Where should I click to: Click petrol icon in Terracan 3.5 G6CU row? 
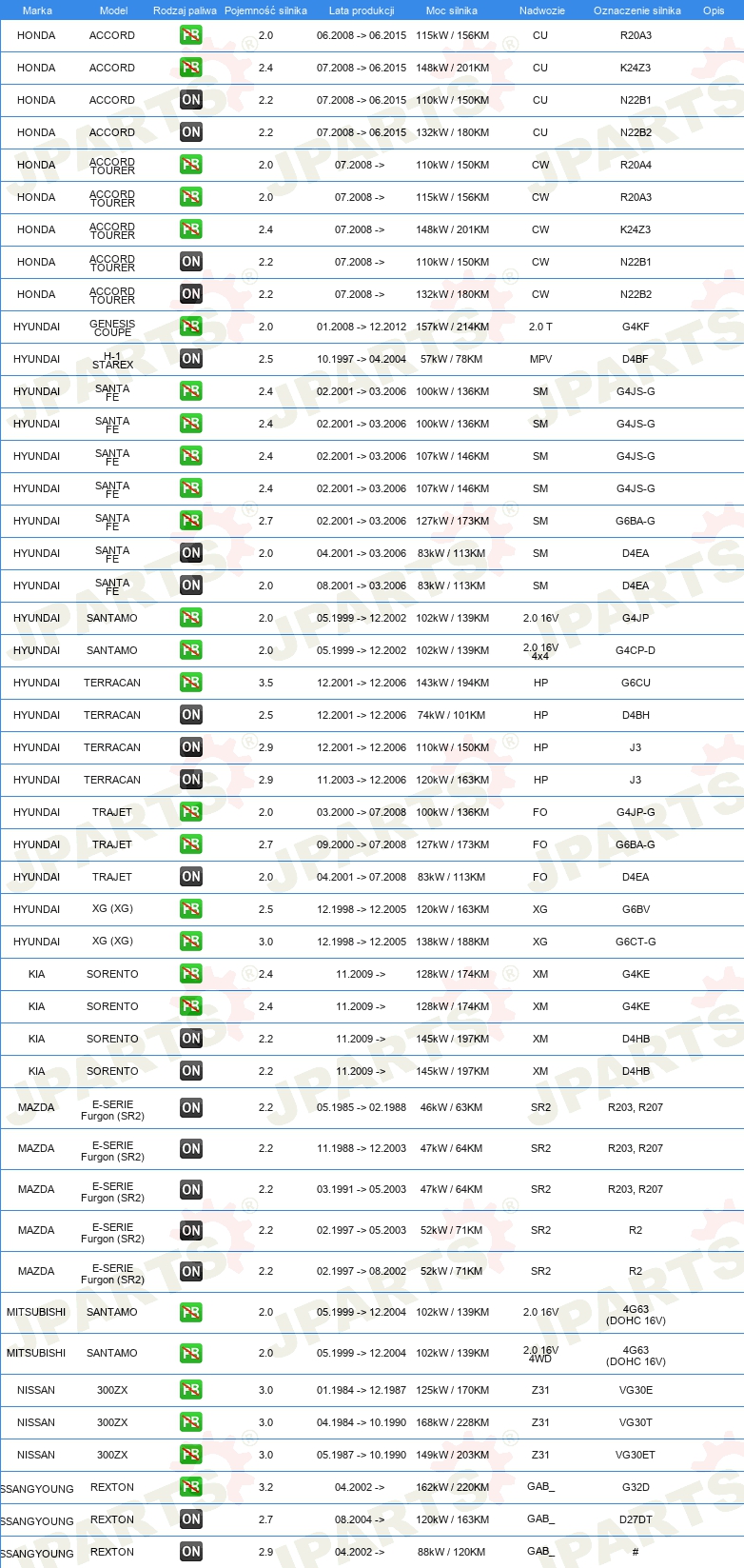tap(190, 683)
